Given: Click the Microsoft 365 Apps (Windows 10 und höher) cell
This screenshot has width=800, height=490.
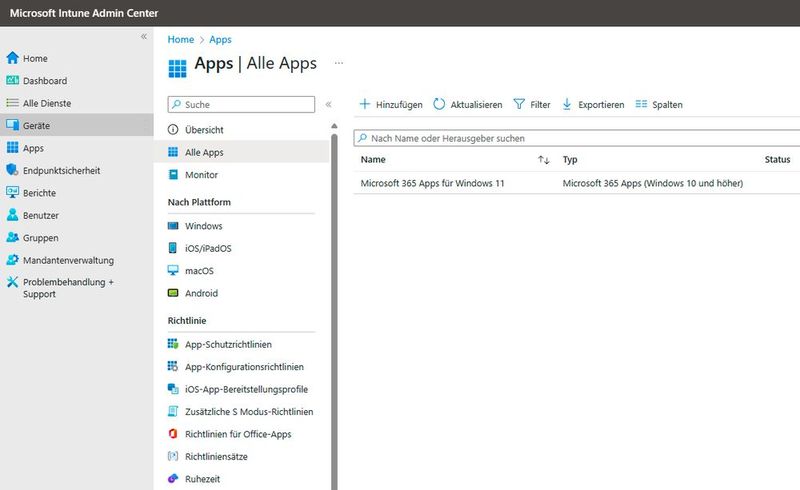Looking at the screenshot, I should click(x=653, y=183).
